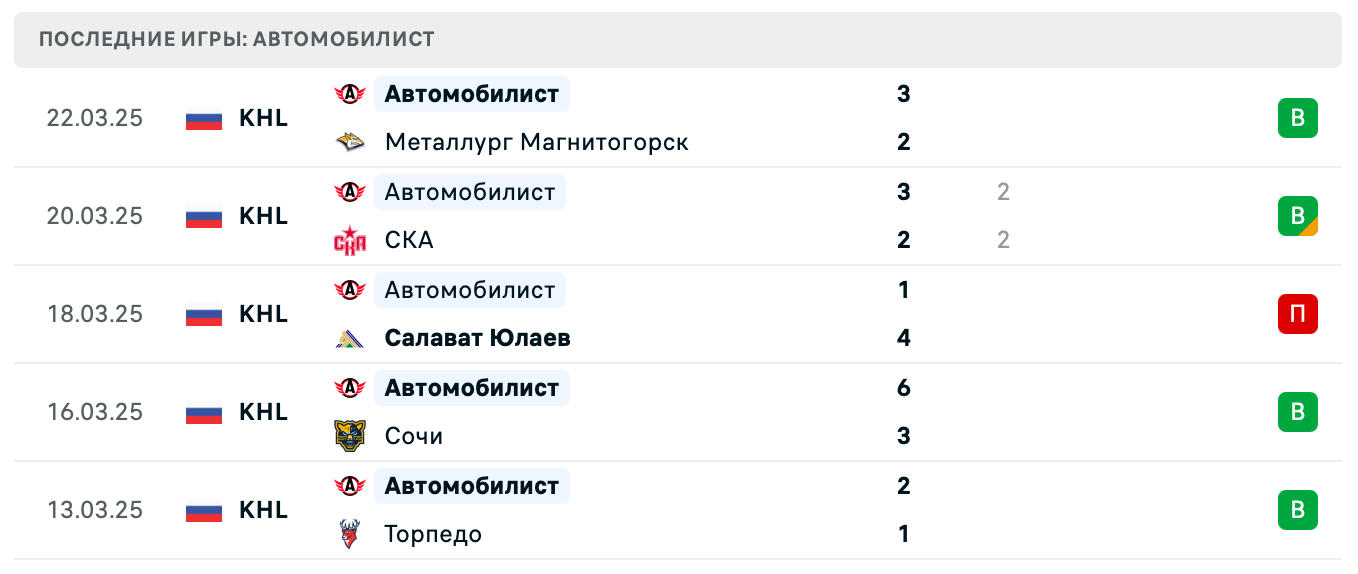
Task: Click the Metallurg Magnitogorsk team logo
Action: pos(349,142)
